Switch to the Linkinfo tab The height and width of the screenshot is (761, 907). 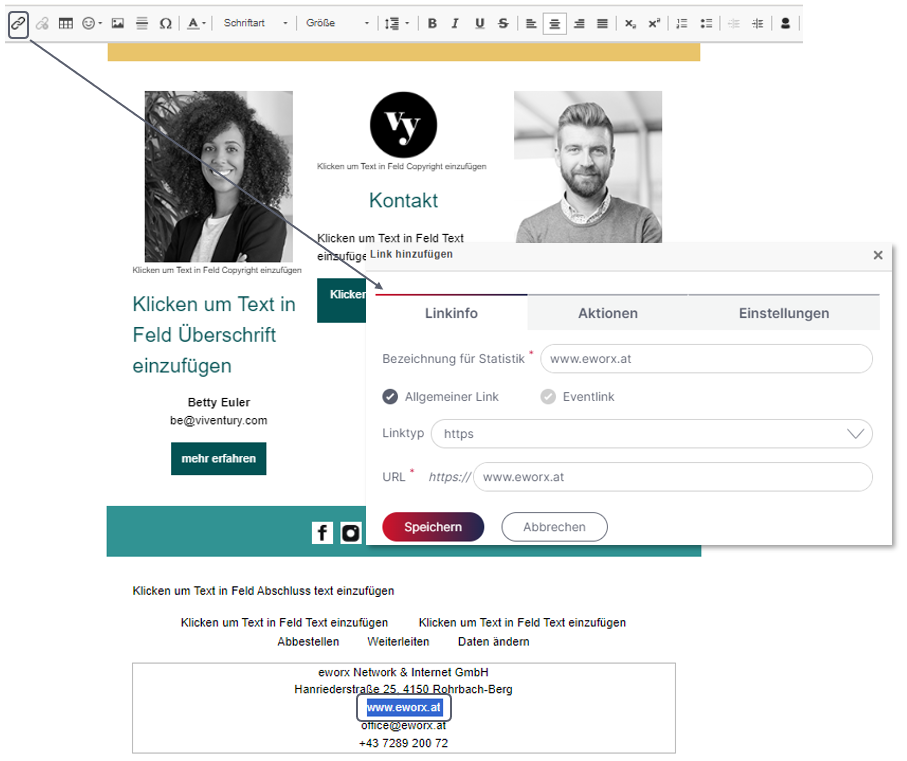click(451, 313)
